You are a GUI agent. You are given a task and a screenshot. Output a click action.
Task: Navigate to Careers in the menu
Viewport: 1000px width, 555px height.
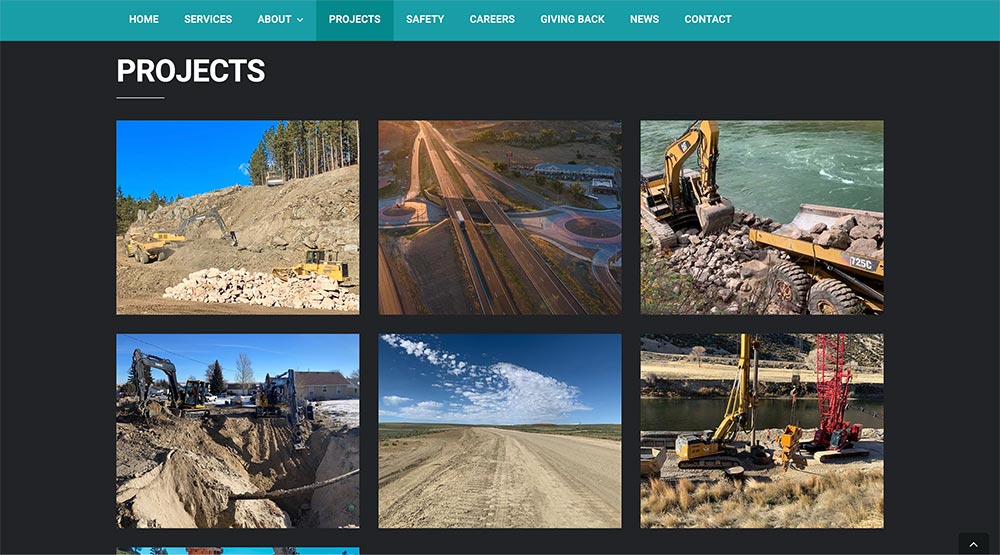[492, 19]
